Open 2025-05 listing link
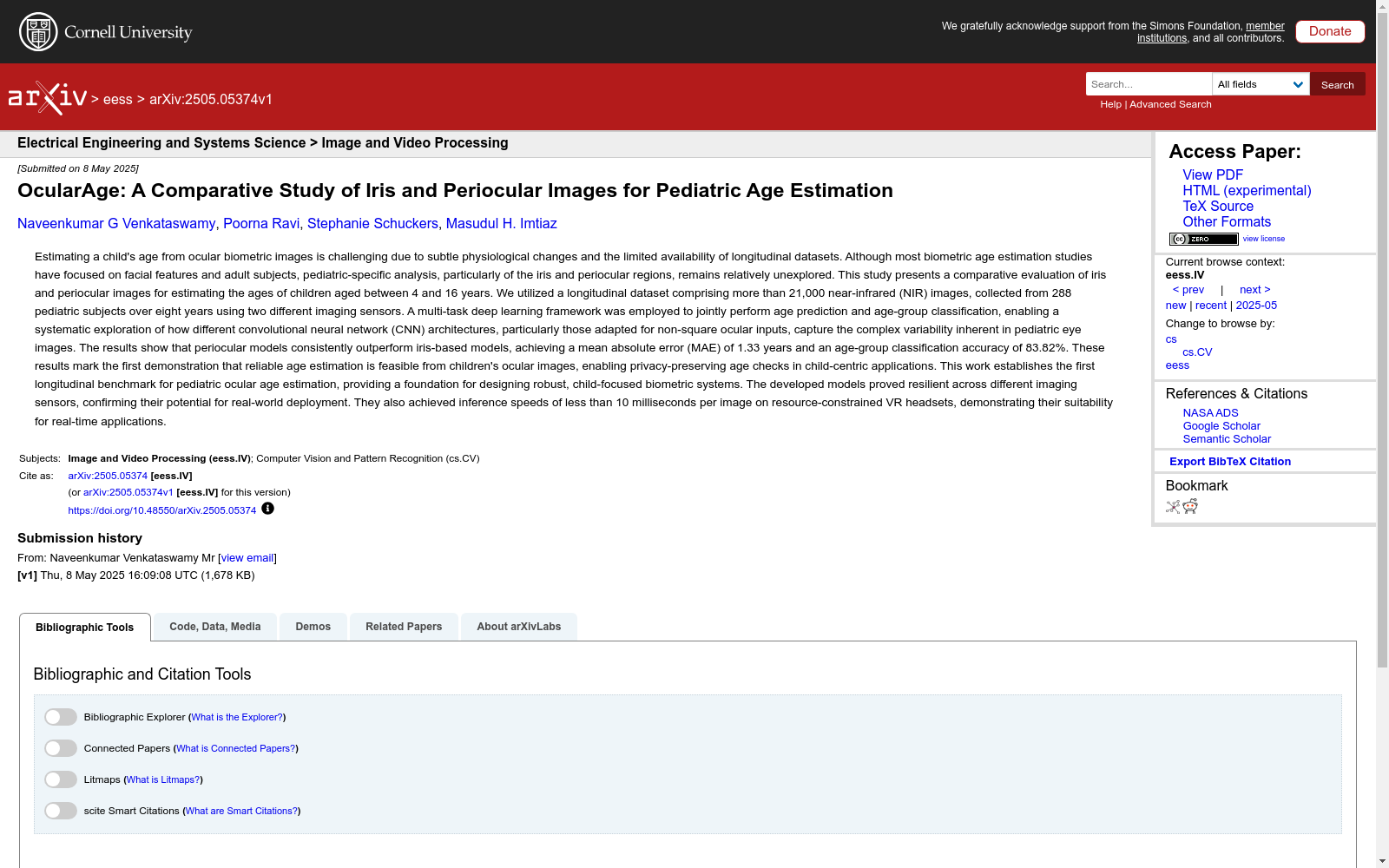The width and height of the screenshot is (1389, 868). 1256,306
